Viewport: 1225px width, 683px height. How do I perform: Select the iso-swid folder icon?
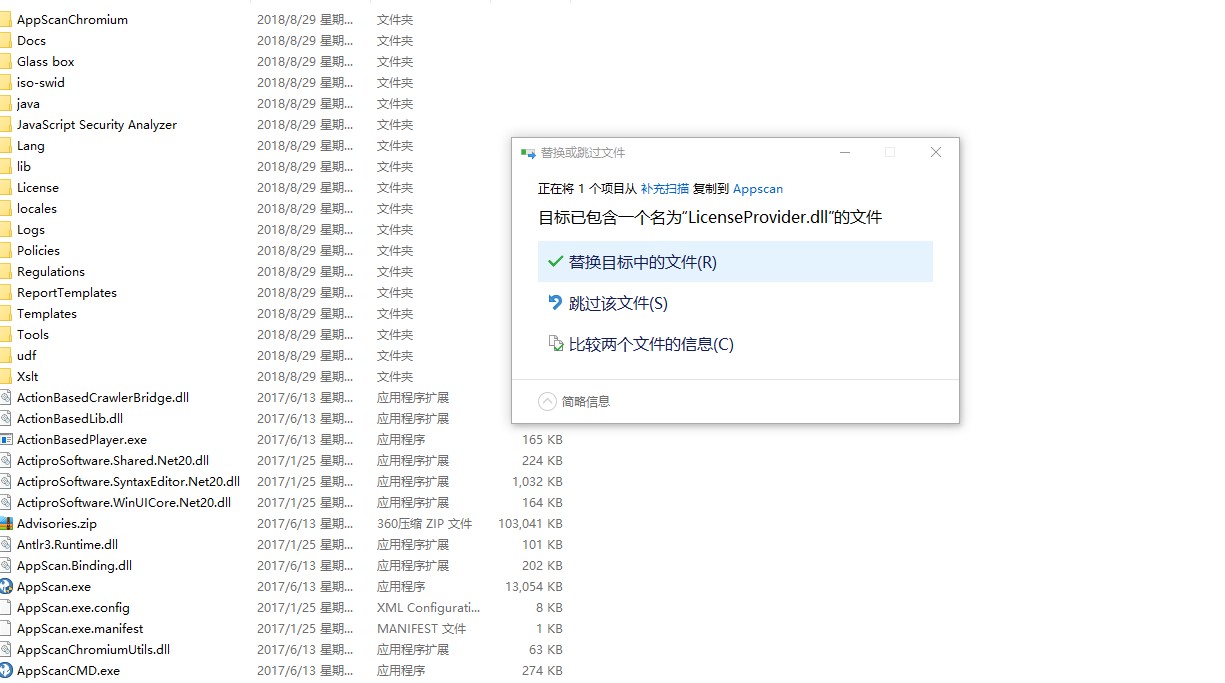[x=5, y=82]
